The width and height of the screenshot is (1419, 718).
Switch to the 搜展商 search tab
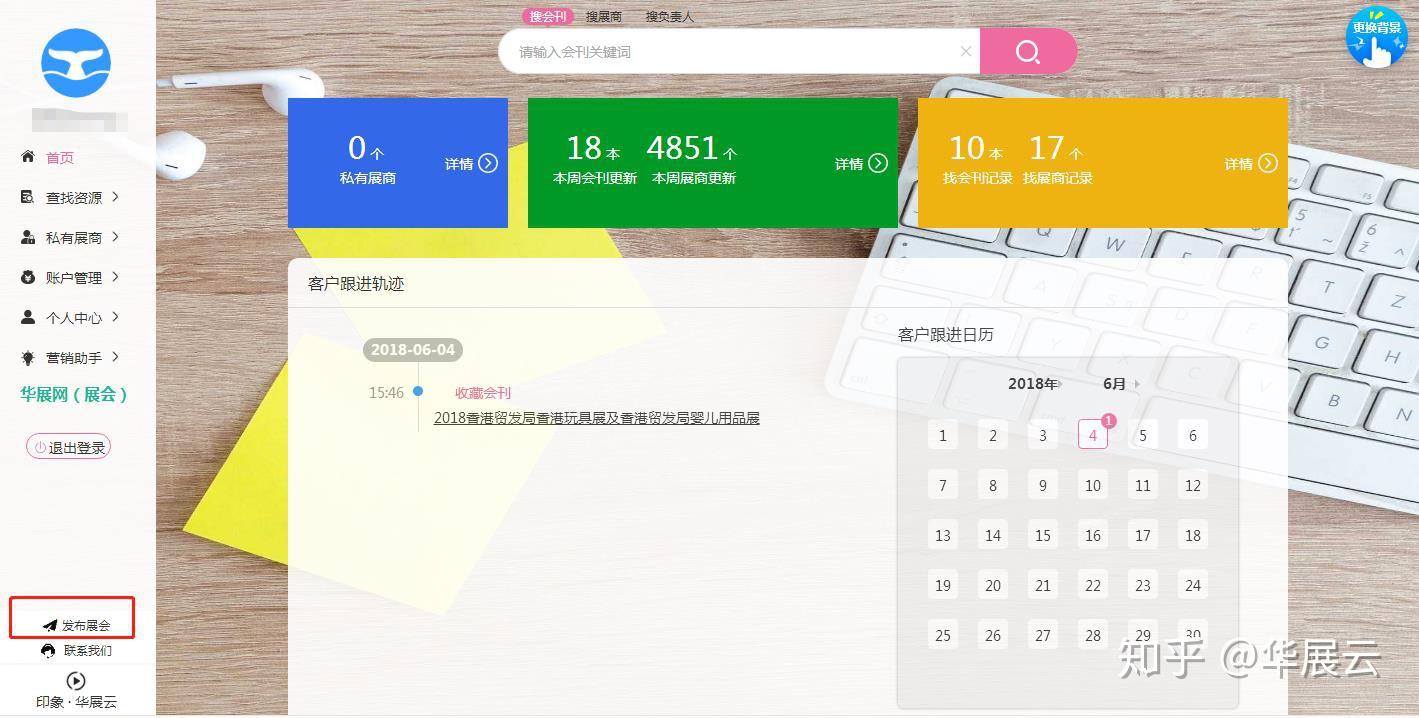click(x=604, y=16)
